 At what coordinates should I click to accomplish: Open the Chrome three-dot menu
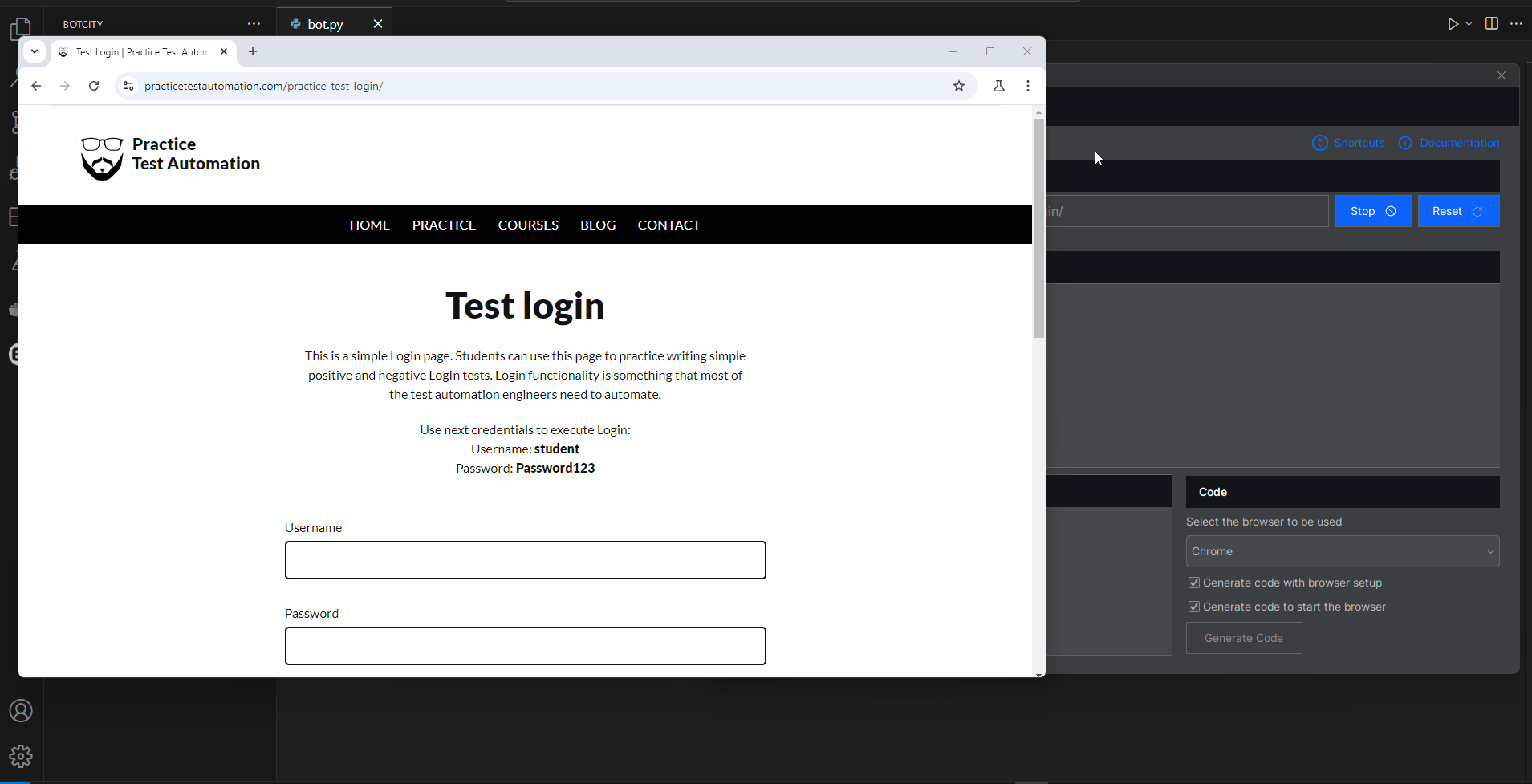pos(1028,86)
